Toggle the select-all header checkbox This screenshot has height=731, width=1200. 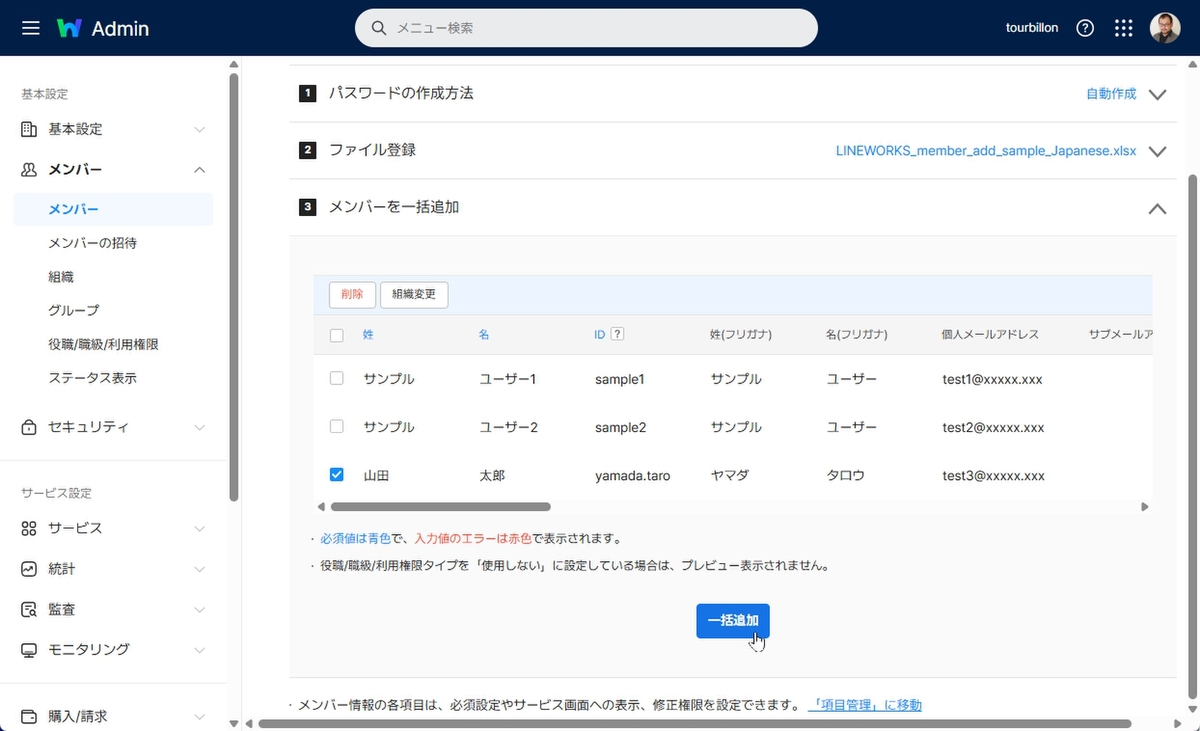tap(337, 335)
